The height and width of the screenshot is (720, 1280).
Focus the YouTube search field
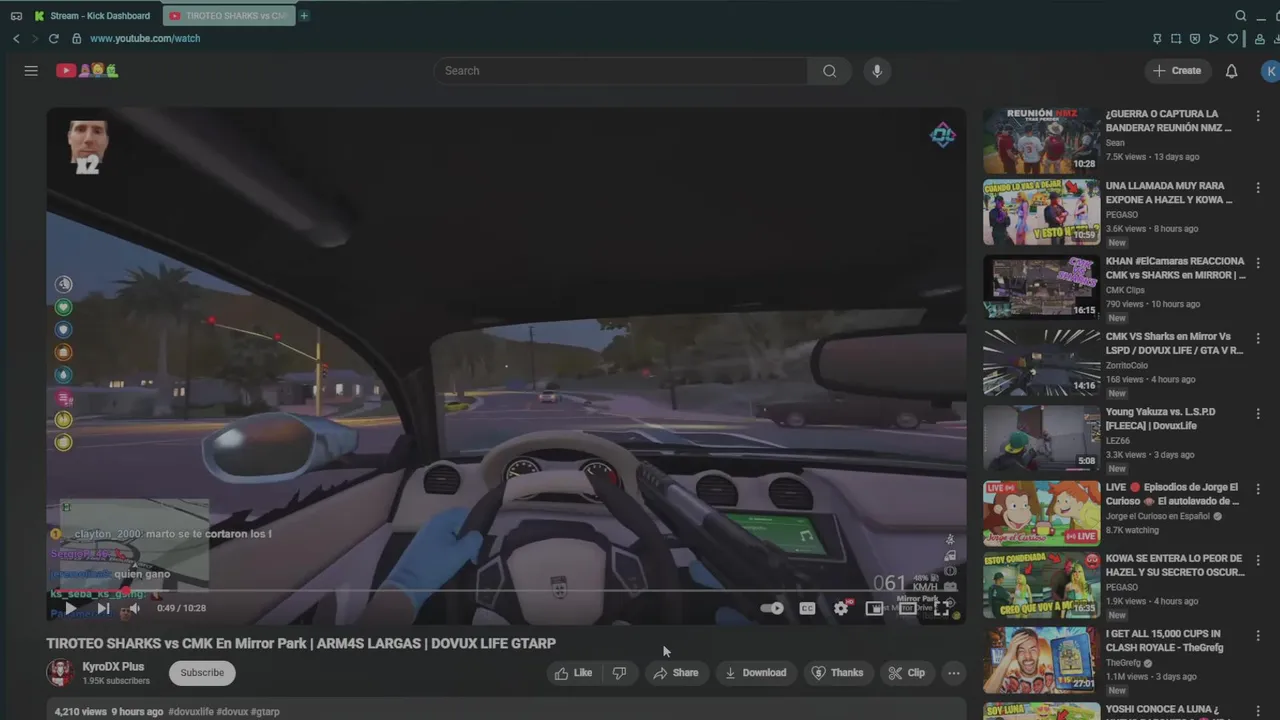[x=620, y=71]
